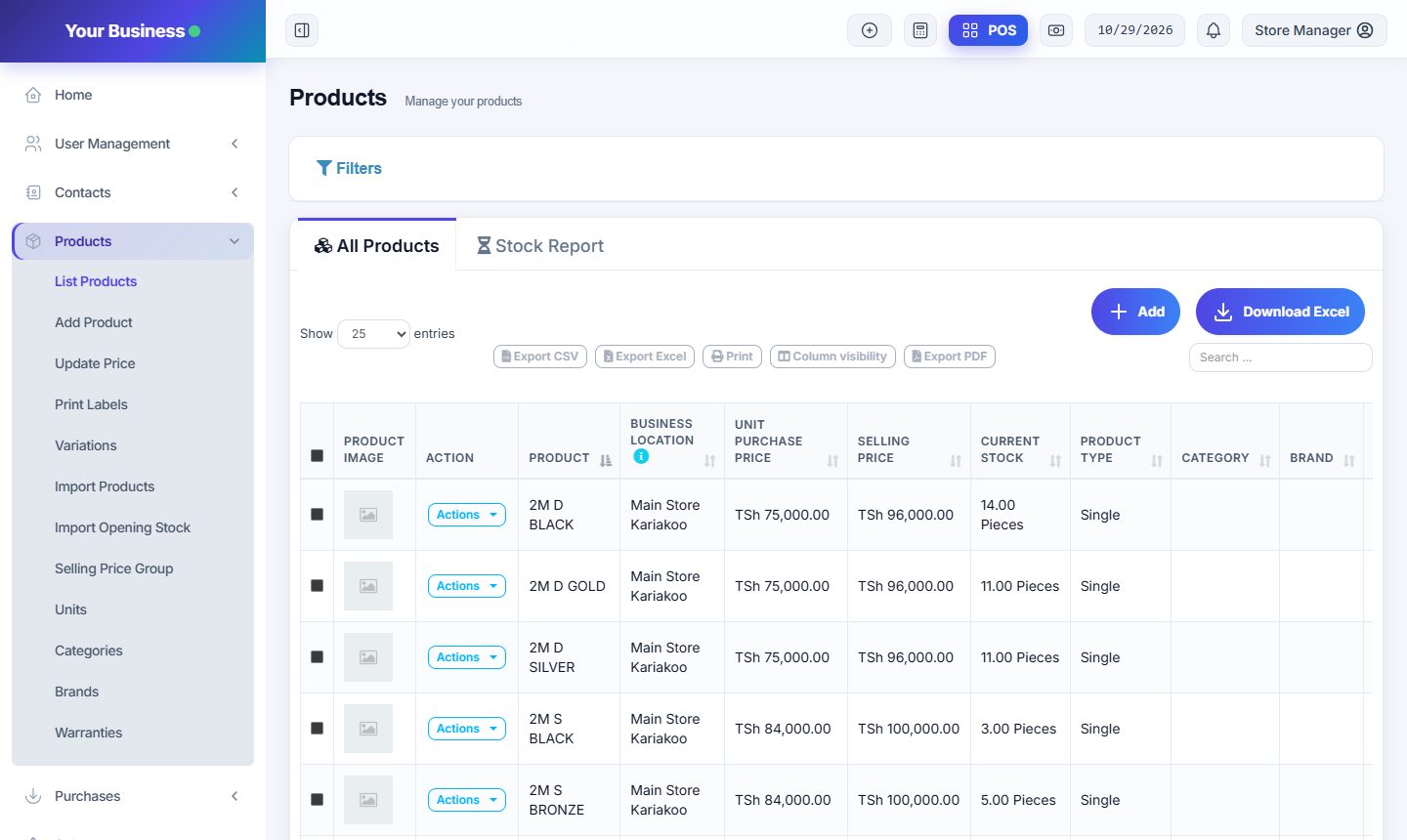This screenshot has height=840, width=1407.
Task: Open Variations menu item
Action: click(x=86, y=445)
